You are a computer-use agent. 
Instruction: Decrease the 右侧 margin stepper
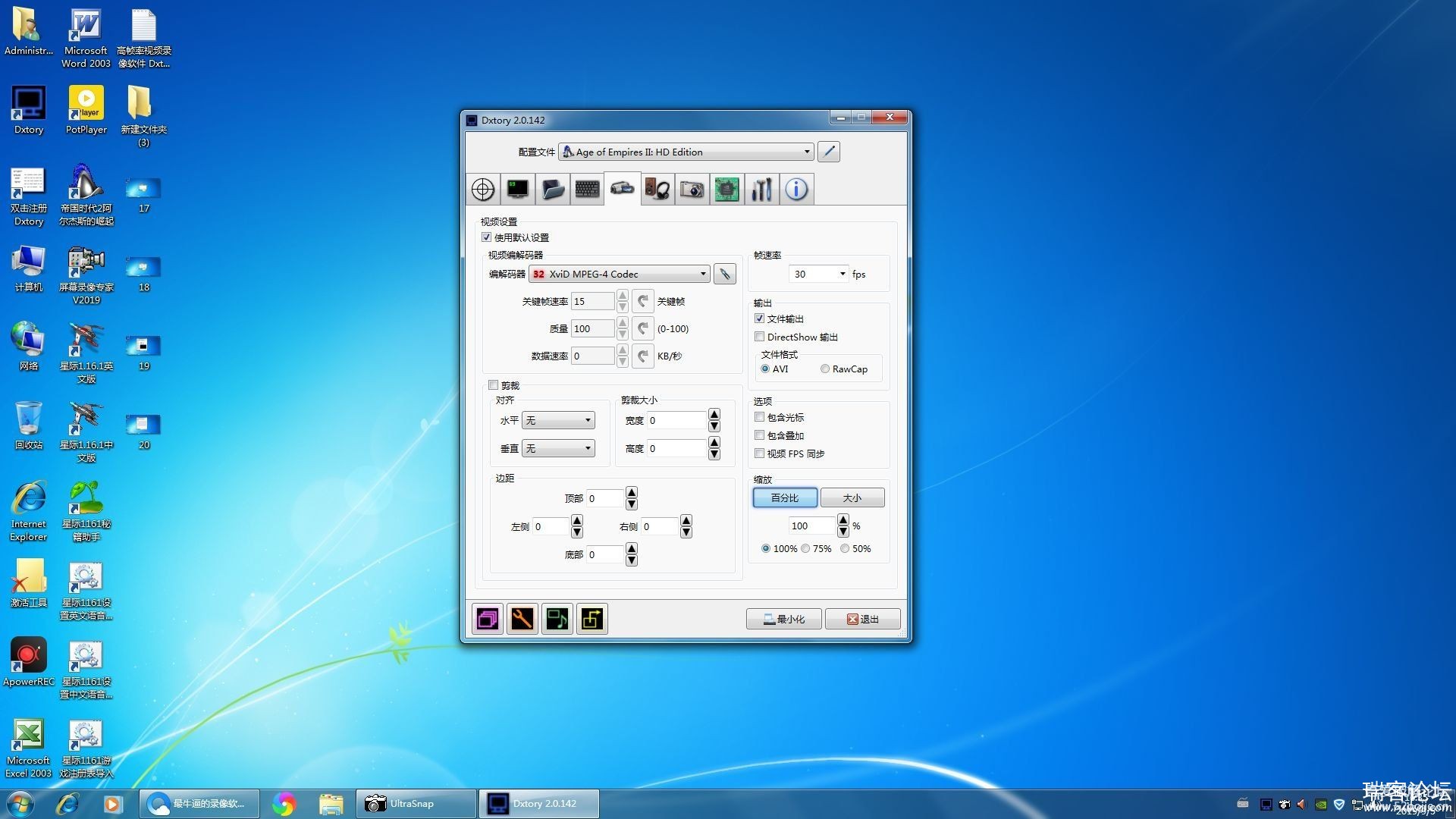(x=686, y=532)
